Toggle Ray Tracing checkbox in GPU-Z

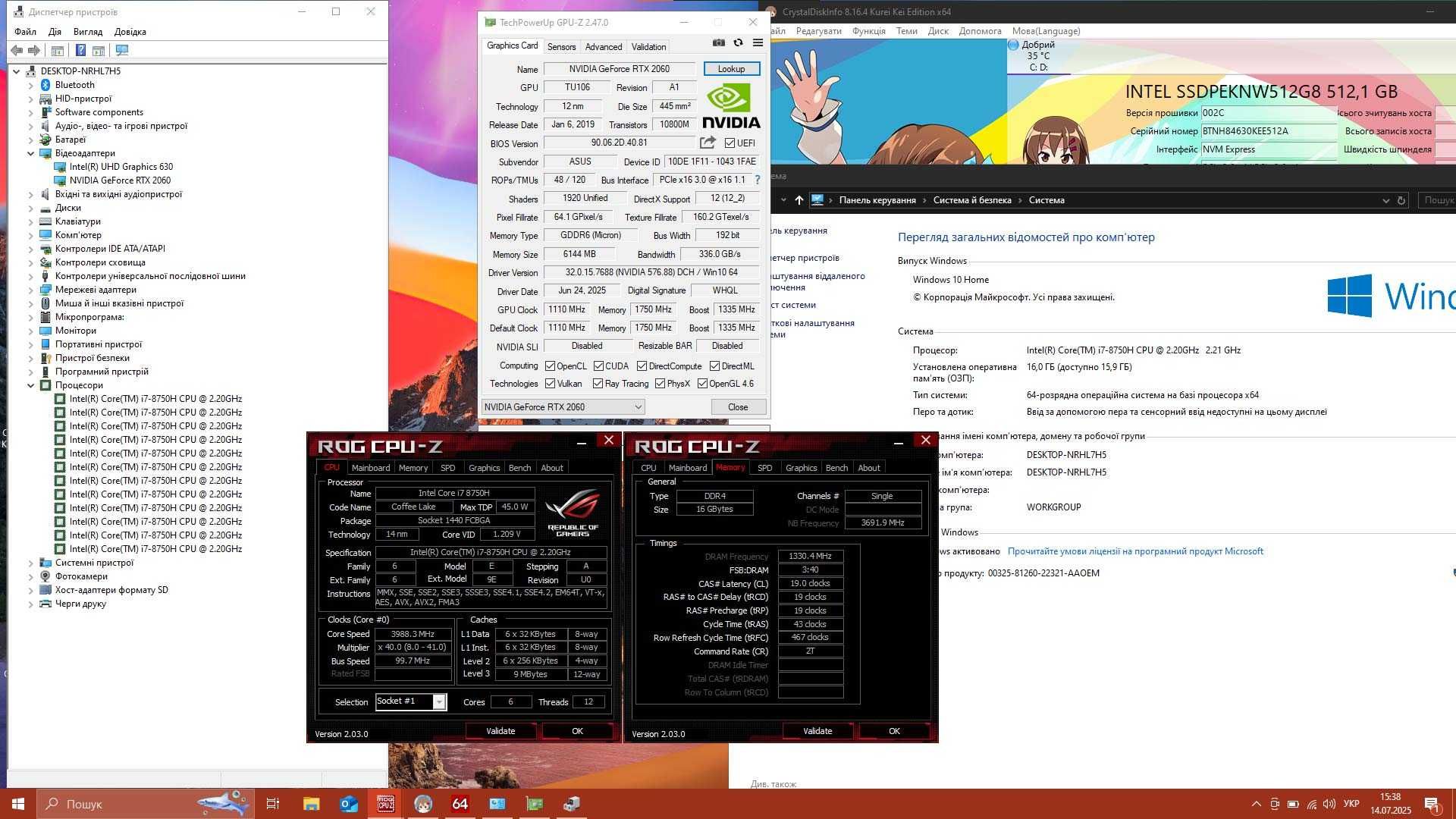click(598, 384)
